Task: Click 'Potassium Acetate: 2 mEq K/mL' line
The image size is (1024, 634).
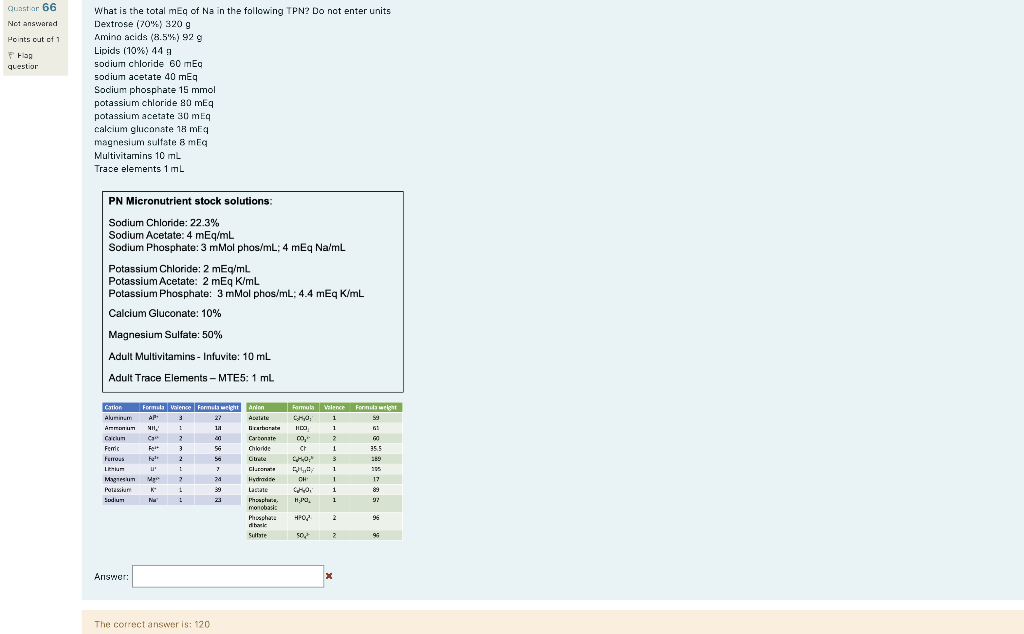Action: pos(184,281)
